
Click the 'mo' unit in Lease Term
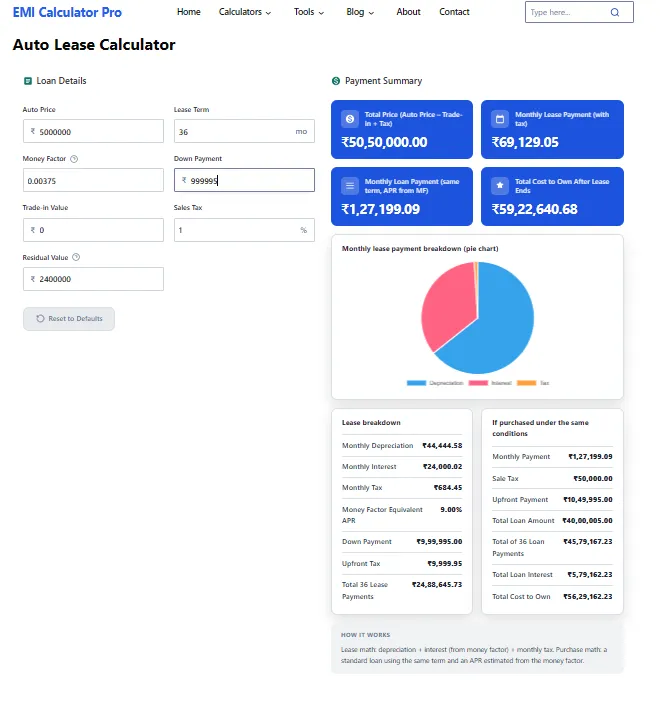(x=301, y=131)
